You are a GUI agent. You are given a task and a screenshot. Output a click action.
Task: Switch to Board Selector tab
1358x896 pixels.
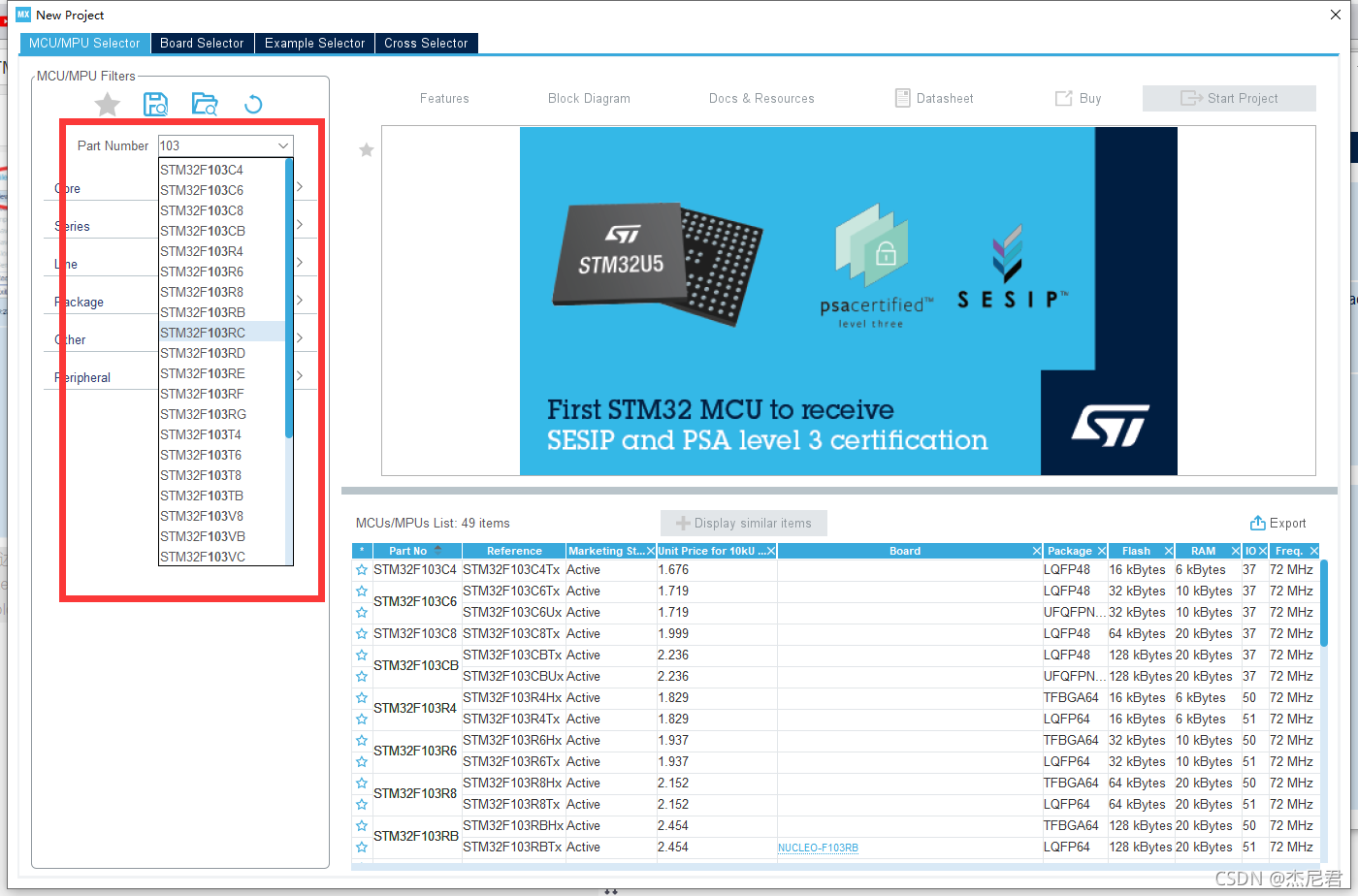pos(202,43)
